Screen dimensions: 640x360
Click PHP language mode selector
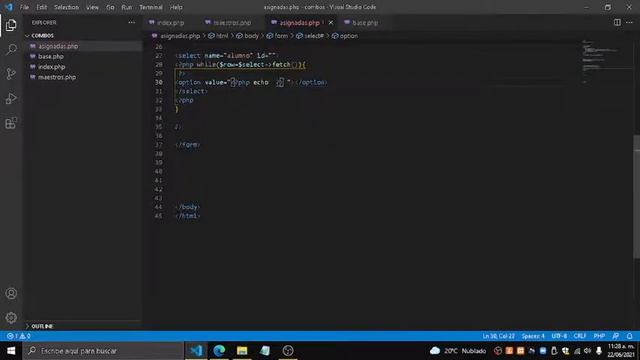click(x=599, y=336)
